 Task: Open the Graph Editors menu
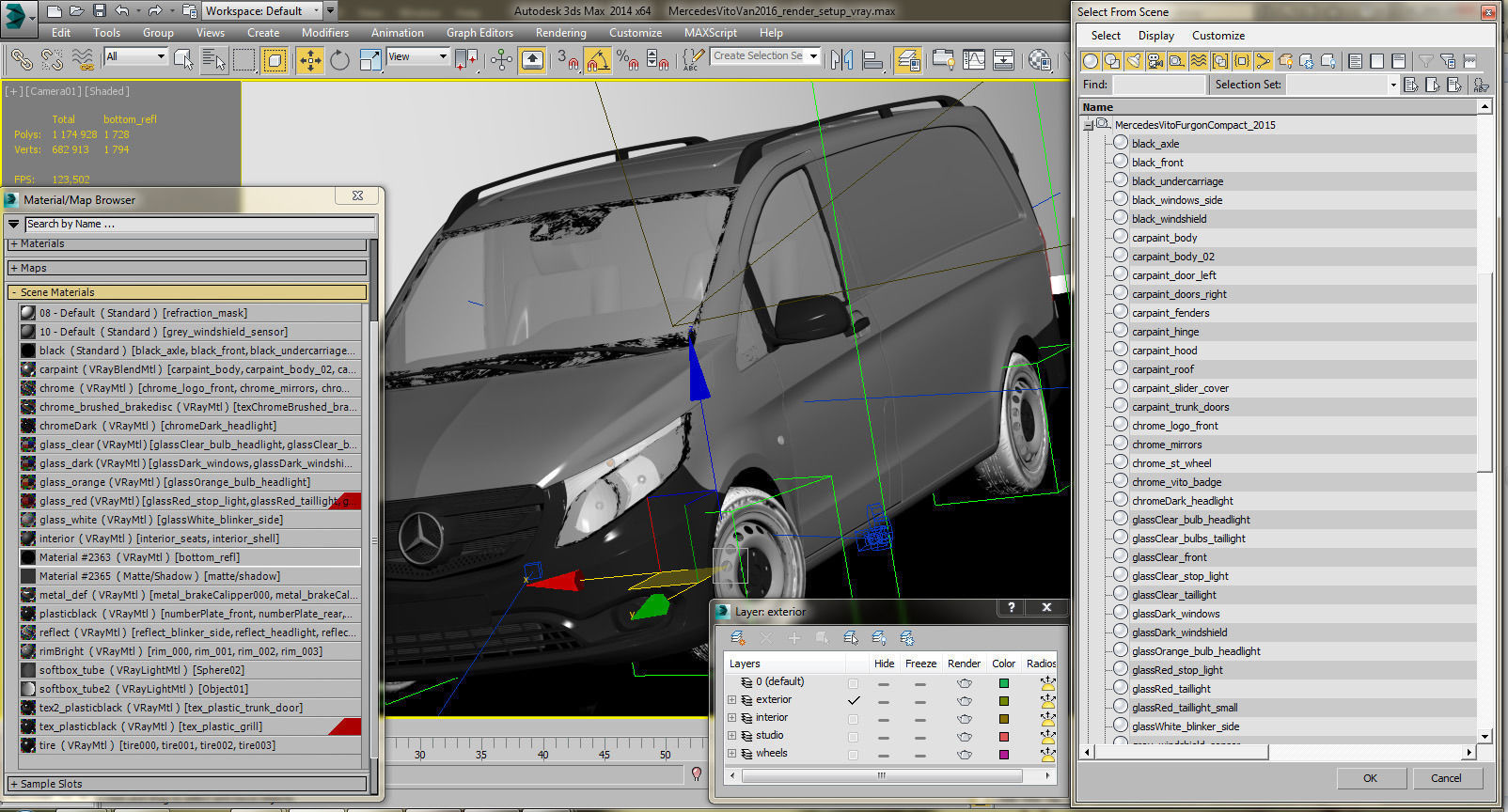[479, 32]
